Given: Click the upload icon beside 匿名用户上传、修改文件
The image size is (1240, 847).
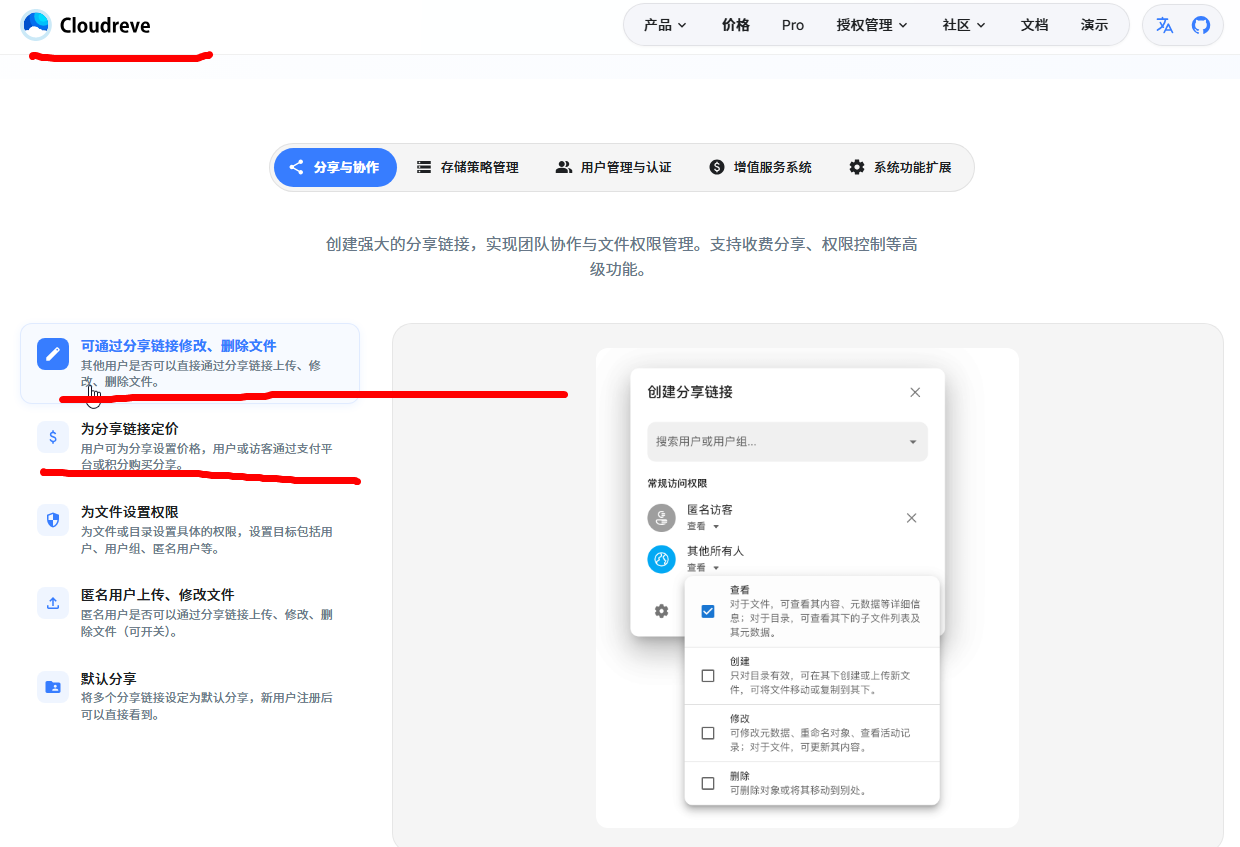Looking at the screenshot, I should coord(52,603).
